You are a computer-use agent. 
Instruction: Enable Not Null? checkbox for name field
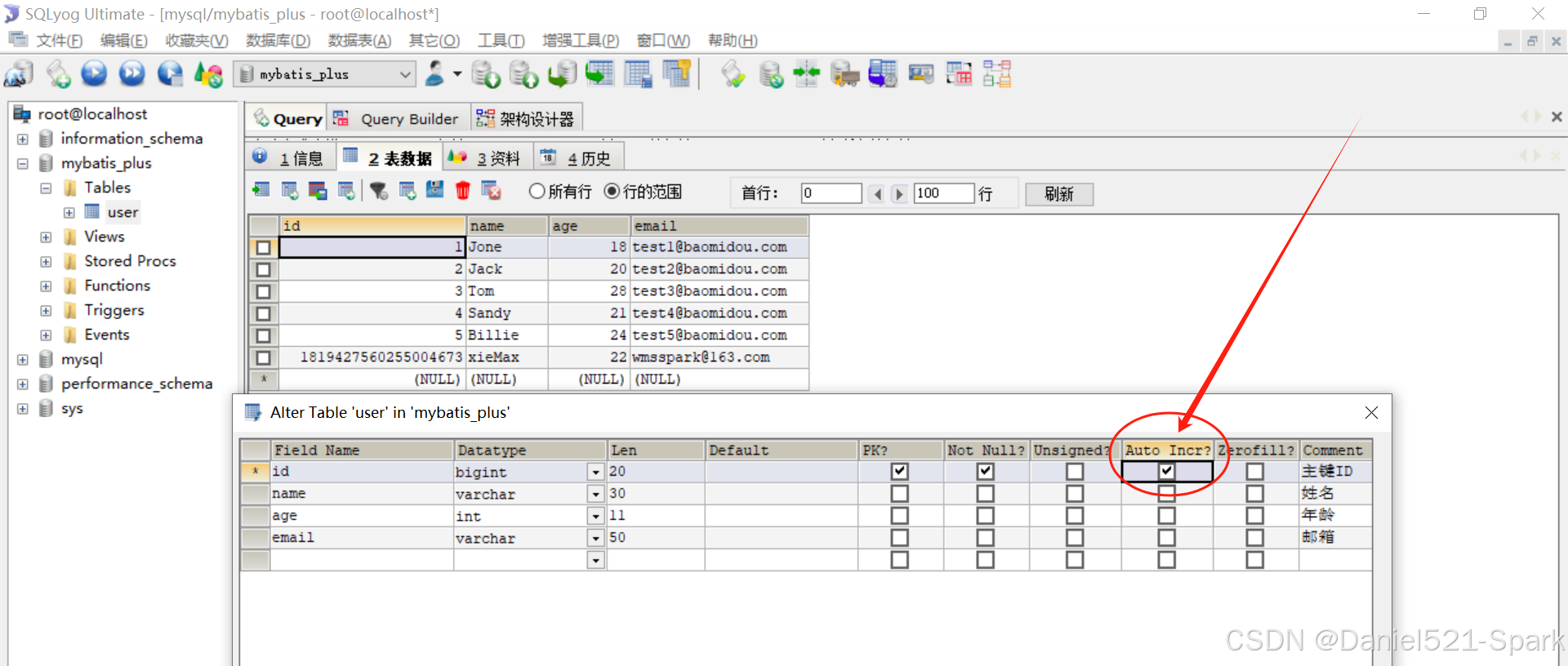pos(986,494)
